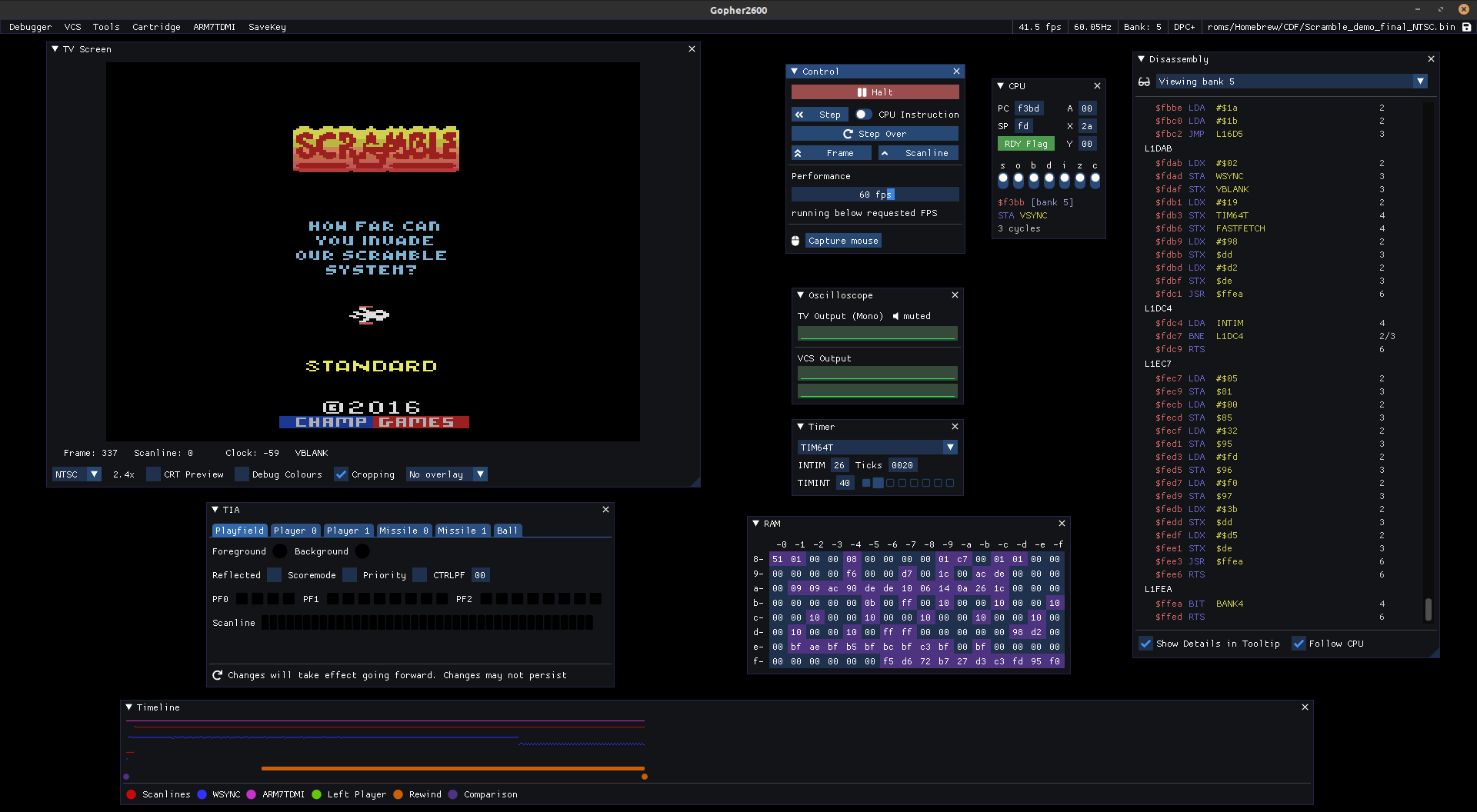Switch to the Player 1 tab
The image size is (1477, 812).
click(x=348, y=531)
